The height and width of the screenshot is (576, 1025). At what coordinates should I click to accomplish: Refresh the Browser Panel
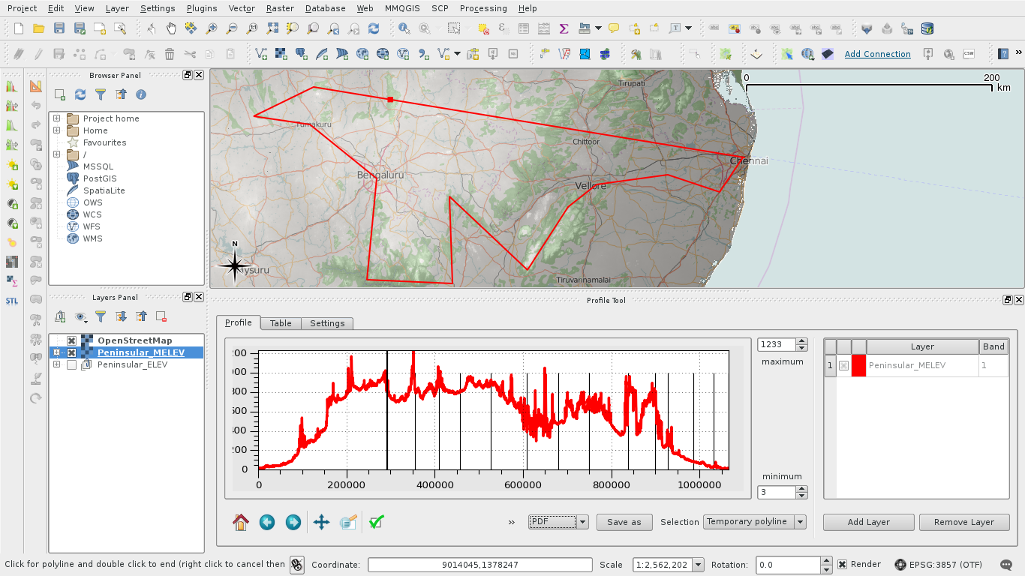(x=80, y=95)
